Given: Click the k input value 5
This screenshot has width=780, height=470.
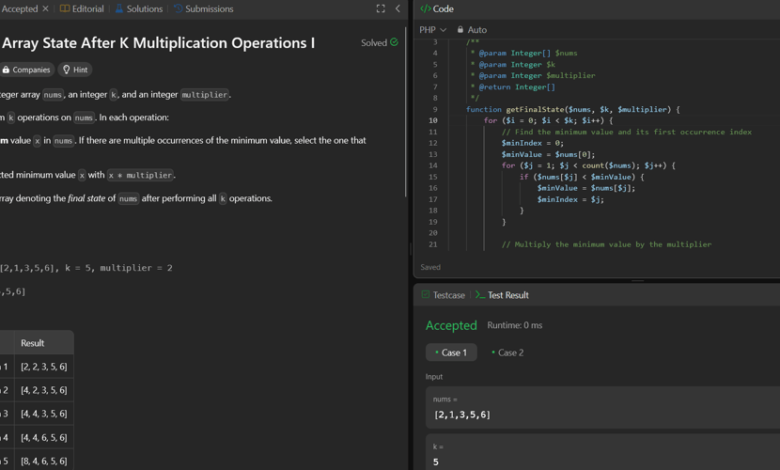Looking at the screenshot, I should (436, 462).
